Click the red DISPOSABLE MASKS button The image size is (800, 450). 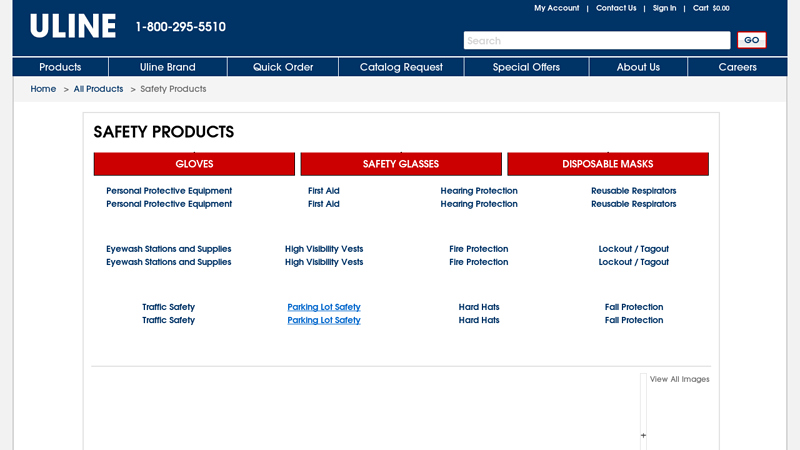608,164
